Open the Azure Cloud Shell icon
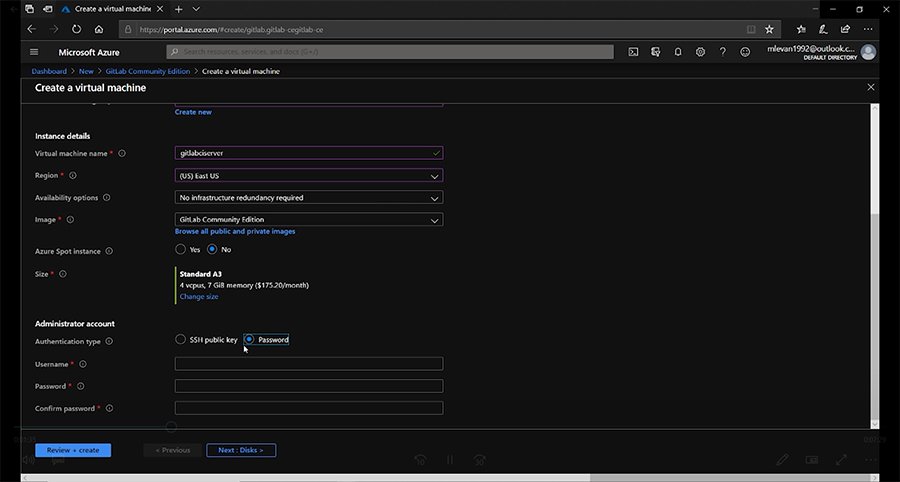The height and width of the screenshot is (482, 900). coord(633,52)
